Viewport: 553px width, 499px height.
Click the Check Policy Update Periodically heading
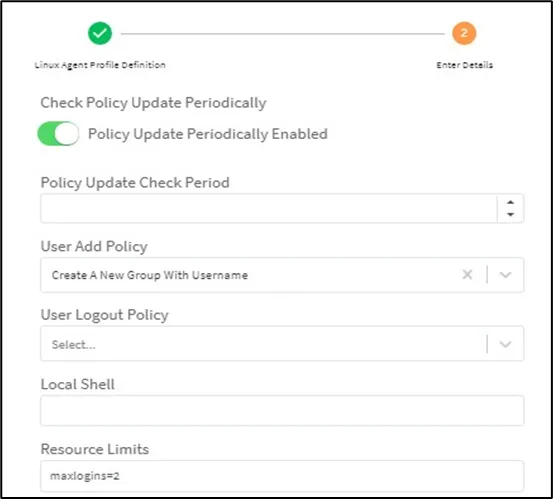click(x=153, y=103)
